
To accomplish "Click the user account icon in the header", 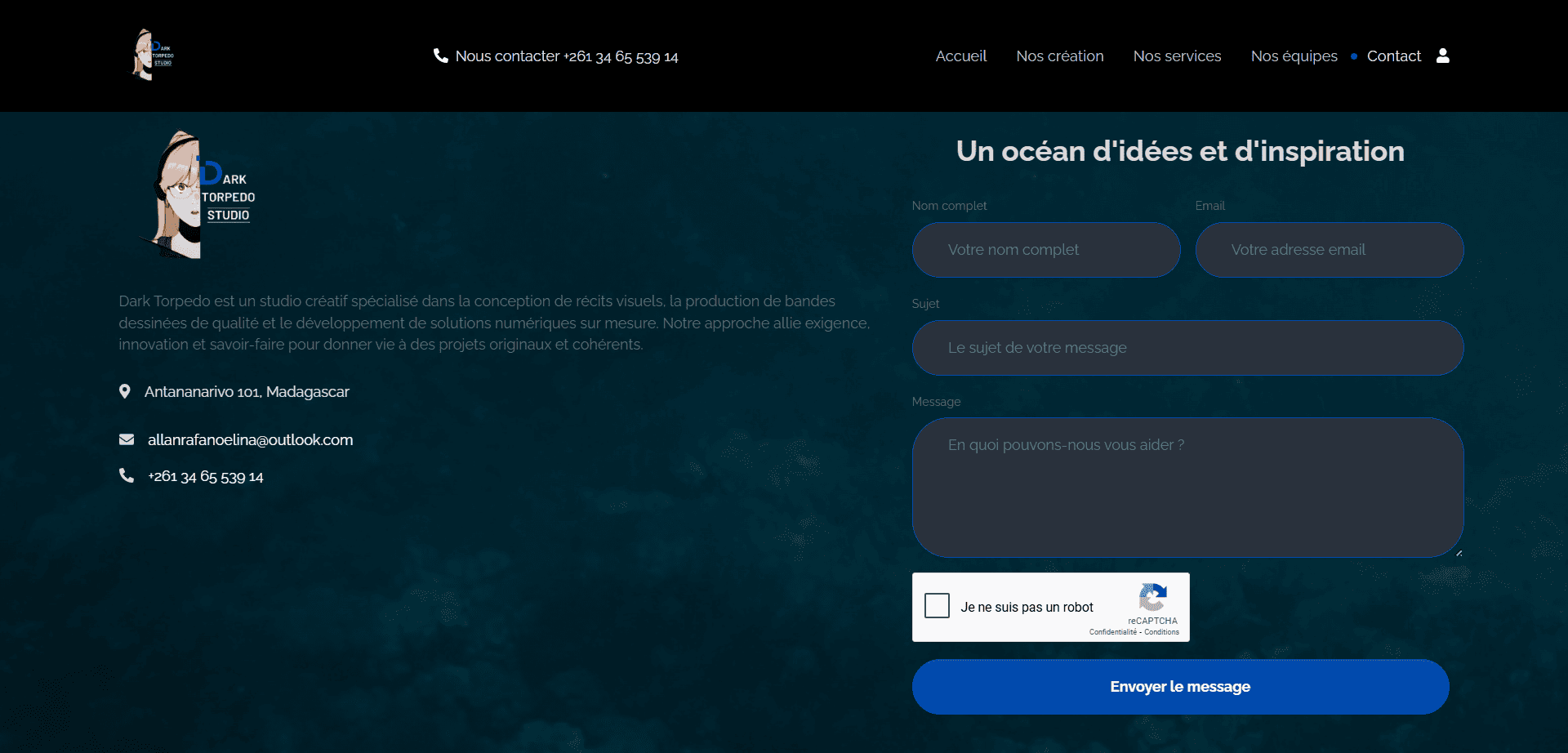I will click(x=1444, y=56).
